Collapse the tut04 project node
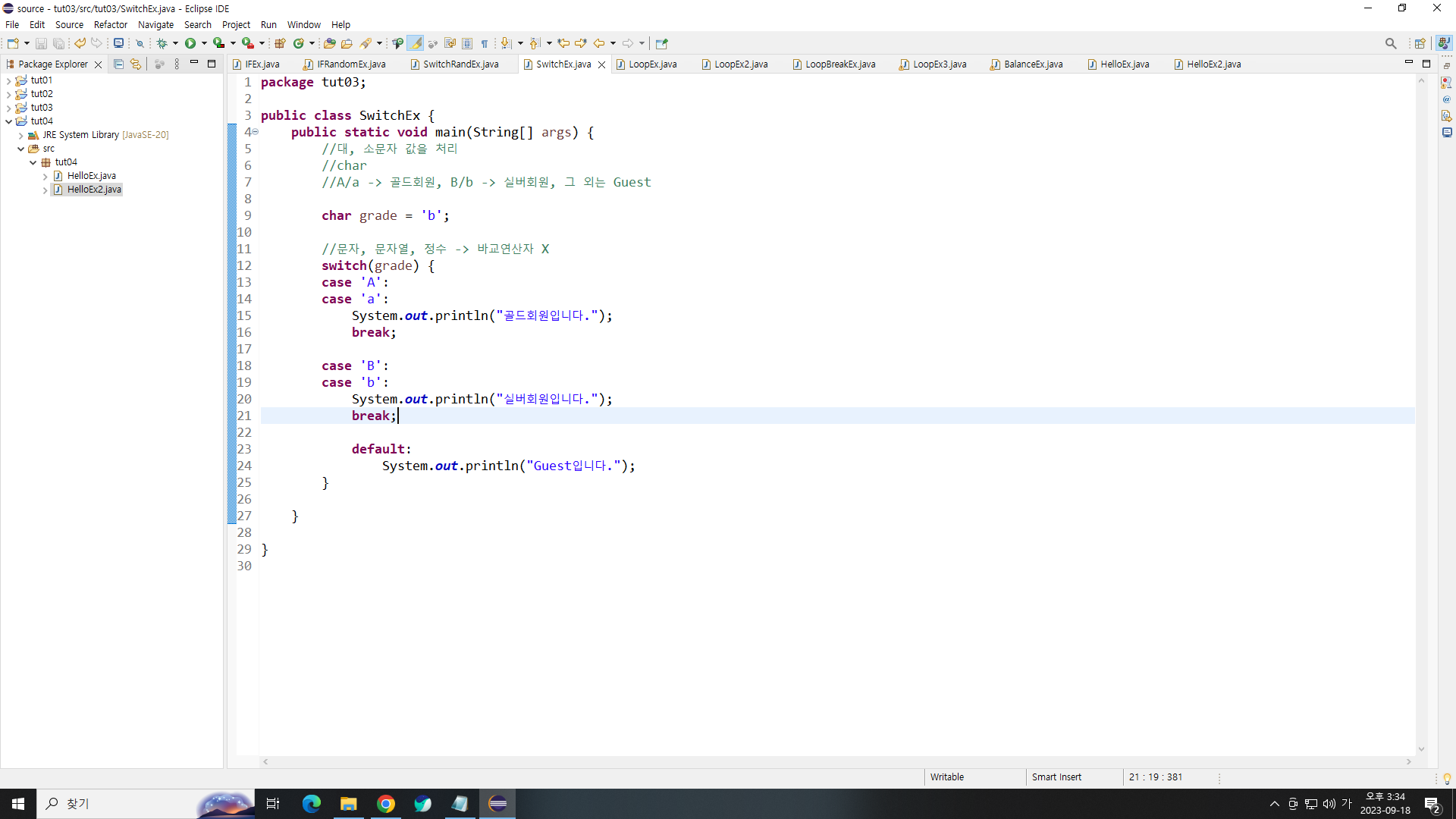 [x=8, y=121]
